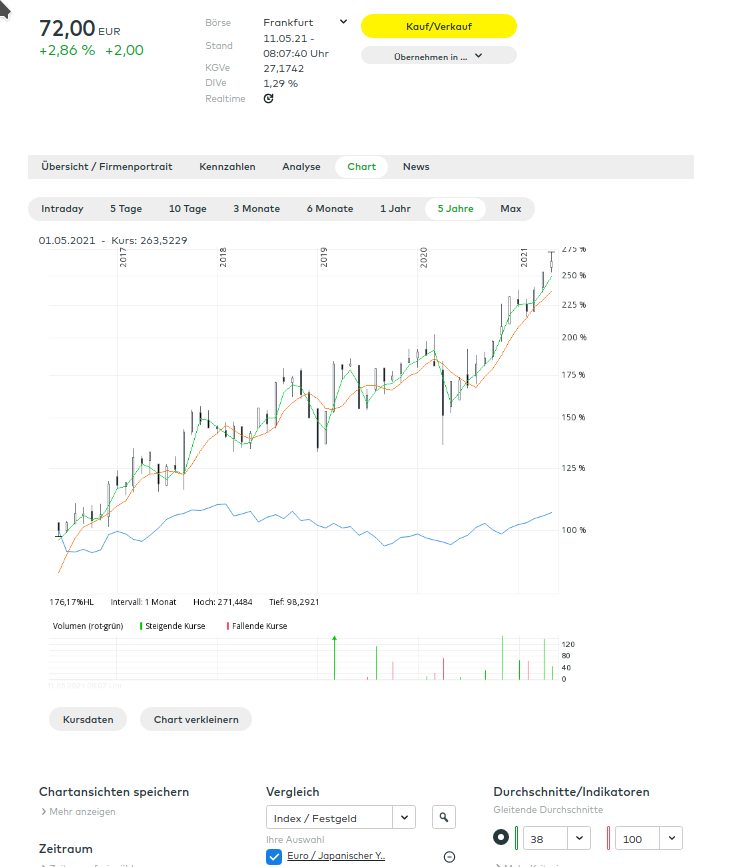Viewport: 748px width, 867px height.
Task: Open Kursdaten below the chart
Action: 88,719
